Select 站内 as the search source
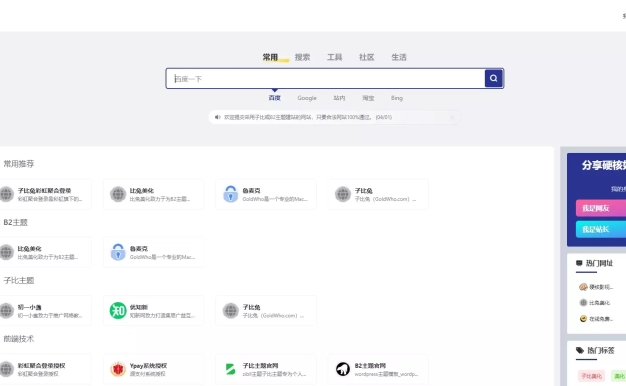626x386 pixels. pos(339,98)
